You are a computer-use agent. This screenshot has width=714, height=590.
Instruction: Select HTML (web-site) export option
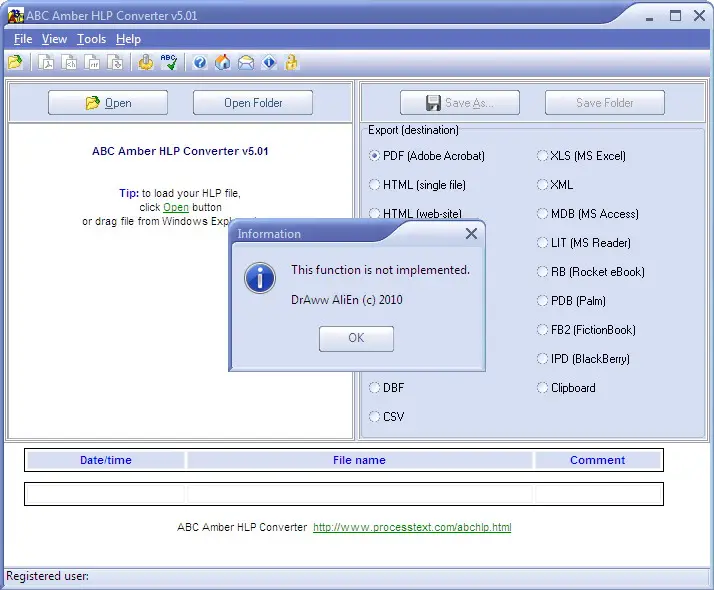click(x=415, y=214)
